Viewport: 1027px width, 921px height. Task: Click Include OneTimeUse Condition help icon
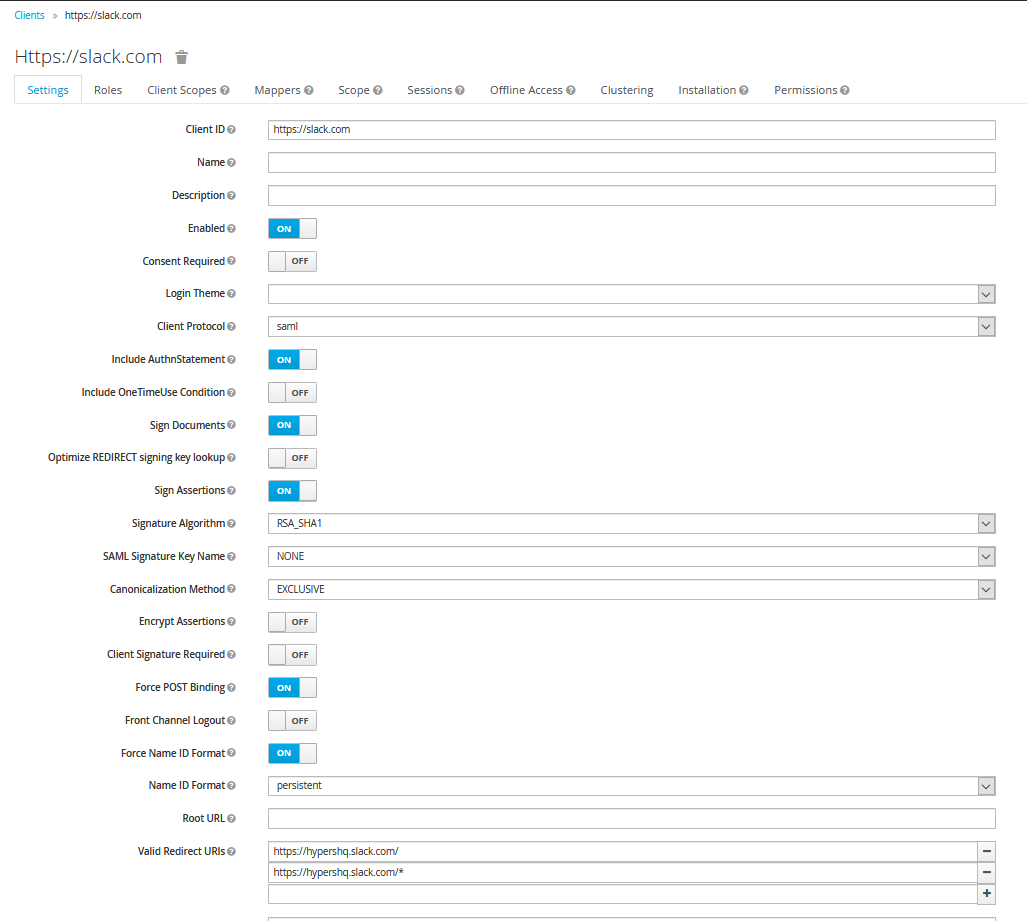(x=231, y=392)
